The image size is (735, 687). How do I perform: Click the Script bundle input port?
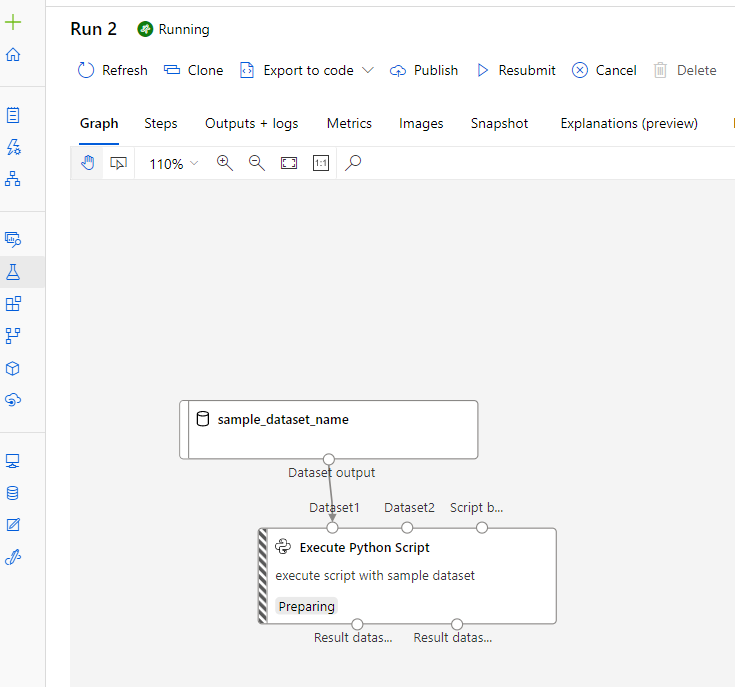click(482, 528)
